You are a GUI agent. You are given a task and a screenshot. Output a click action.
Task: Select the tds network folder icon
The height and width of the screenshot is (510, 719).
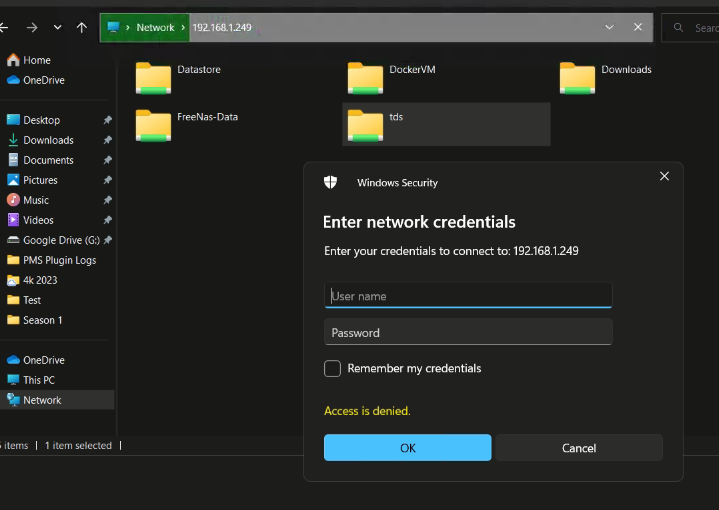pos(365,124)
